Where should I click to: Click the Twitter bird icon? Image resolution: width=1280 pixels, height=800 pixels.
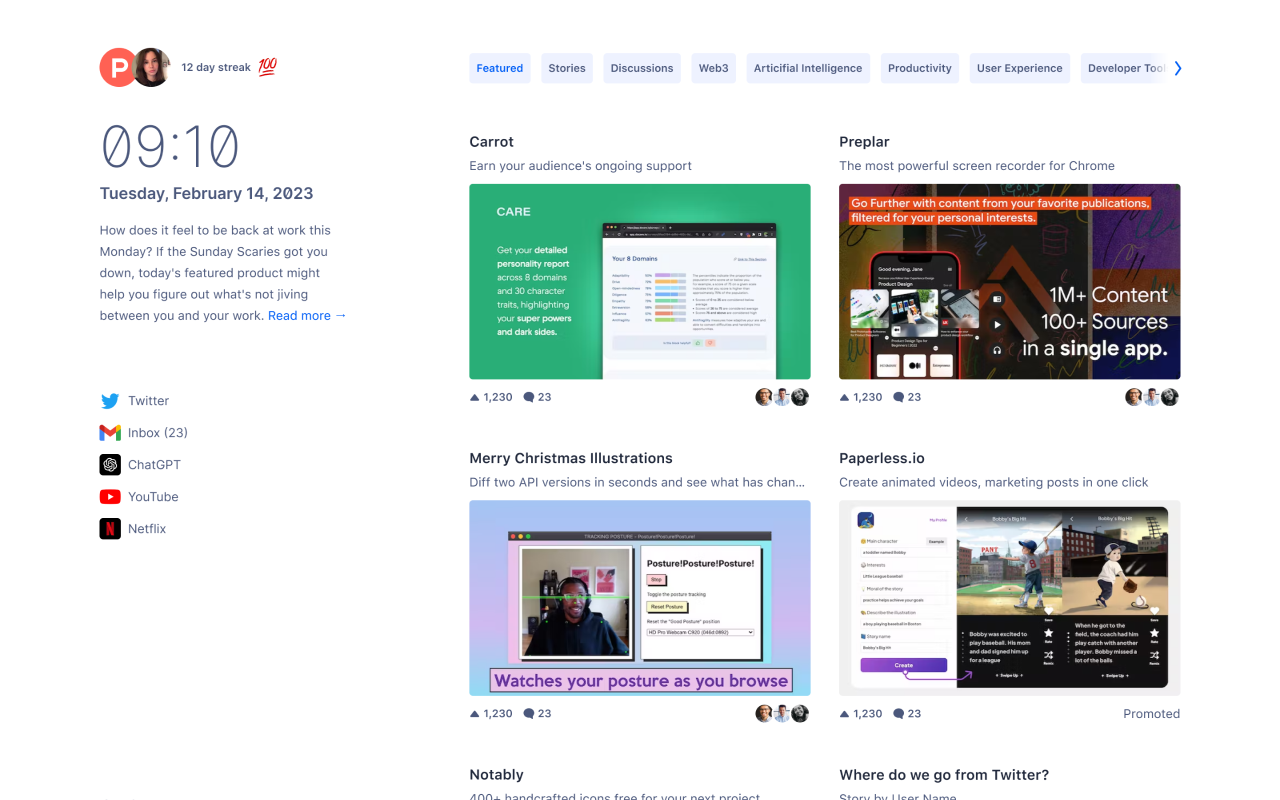[110, 401]
